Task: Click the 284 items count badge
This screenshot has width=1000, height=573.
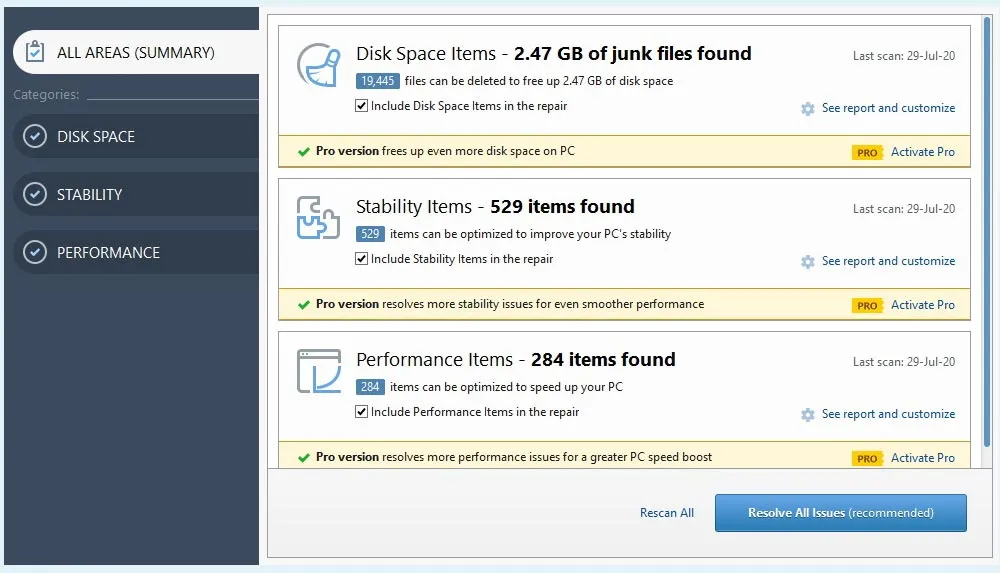Action: click(x=370, y=387)
